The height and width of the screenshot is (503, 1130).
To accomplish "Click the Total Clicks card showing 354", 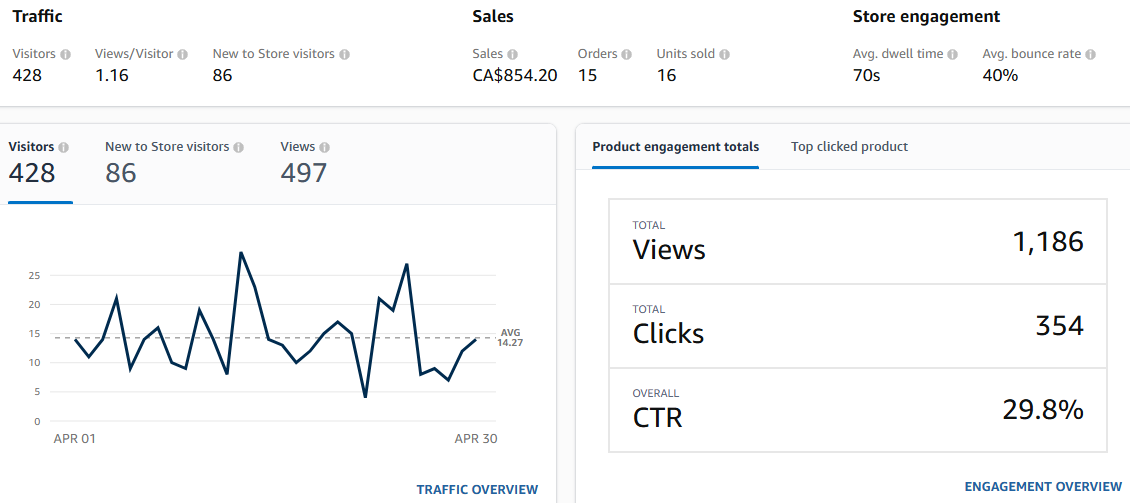I will 858,326.
